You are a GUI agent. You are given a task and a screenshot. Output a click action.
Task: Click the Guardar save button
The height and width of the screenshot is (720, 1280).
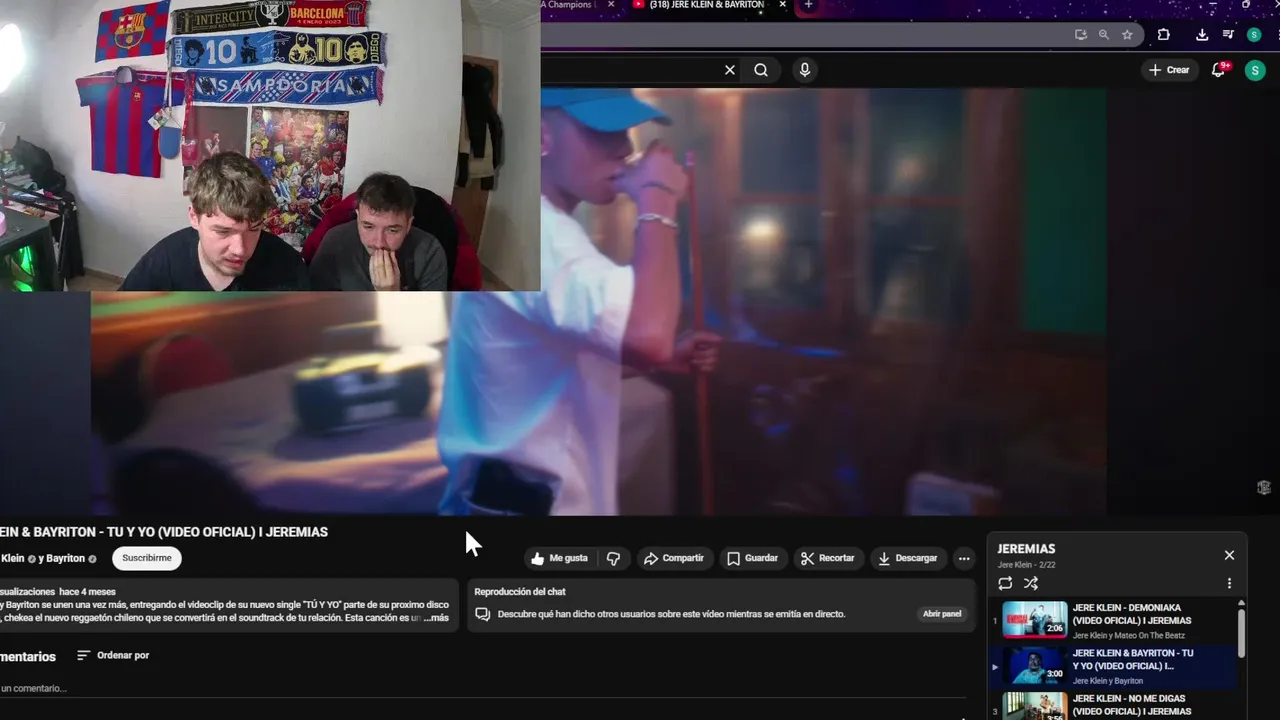coord(752,558)
